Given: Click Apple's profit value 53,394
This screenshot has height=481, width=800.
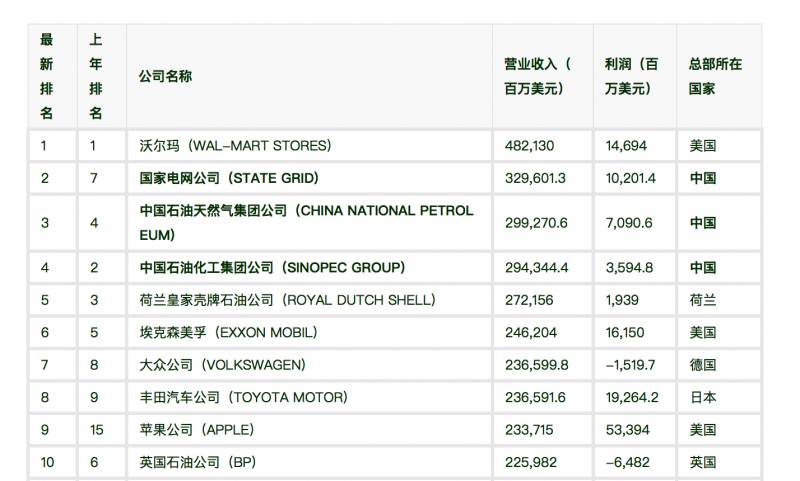Looking at the screenshot, I should tap(628, 429).
